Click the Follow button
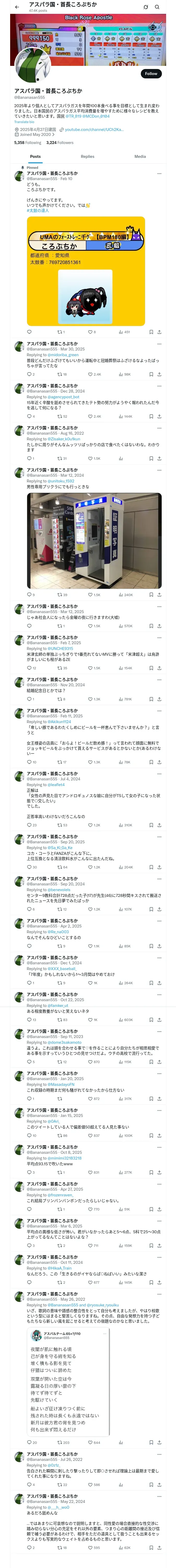Screen dimensions: 176x1568 click(x=150, y=74)
